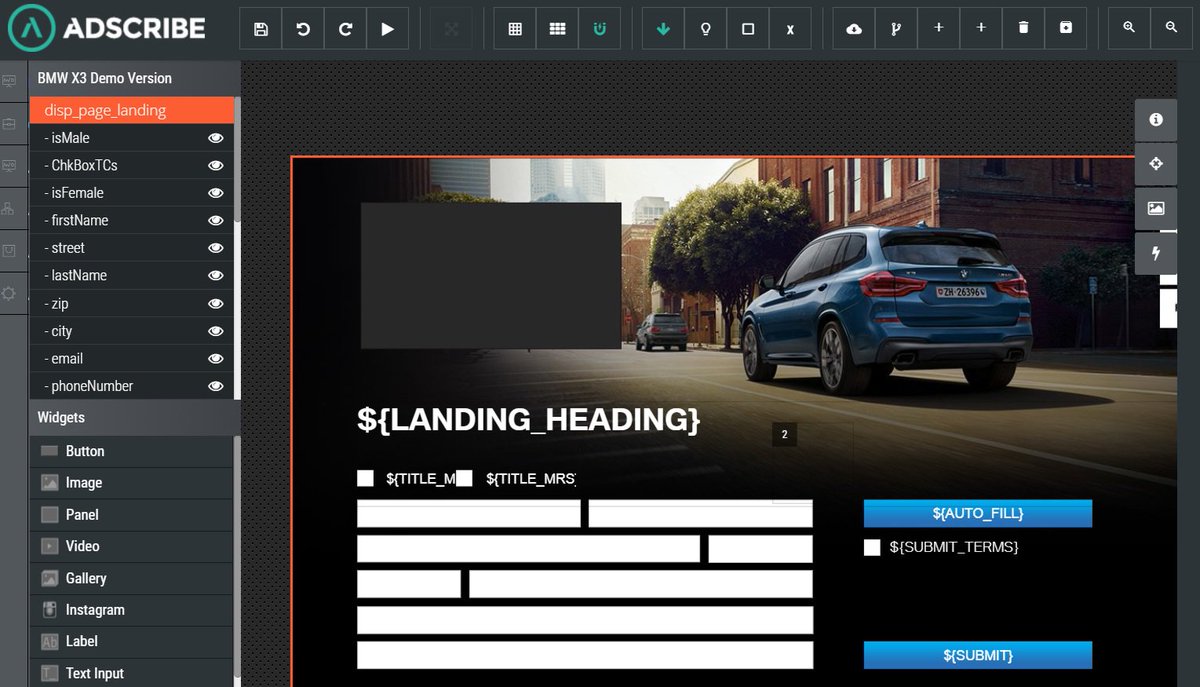
Task: Toggle the phoneNumber layer eye
Action: pos(215,386)
